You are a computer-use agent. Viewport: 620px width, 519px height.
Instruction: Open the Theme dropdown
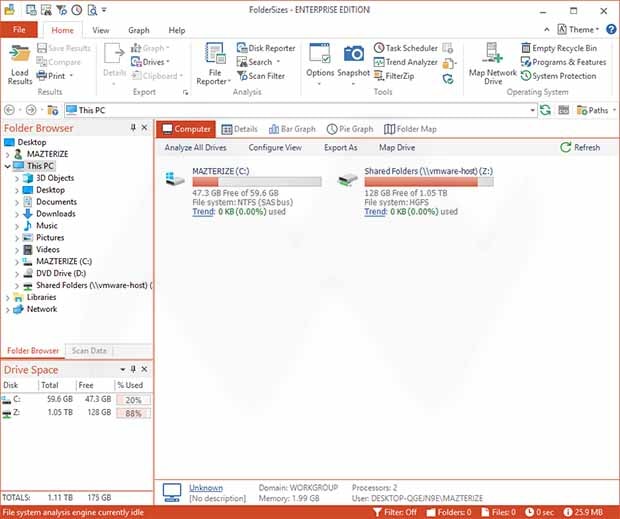[x=578, y=30]
